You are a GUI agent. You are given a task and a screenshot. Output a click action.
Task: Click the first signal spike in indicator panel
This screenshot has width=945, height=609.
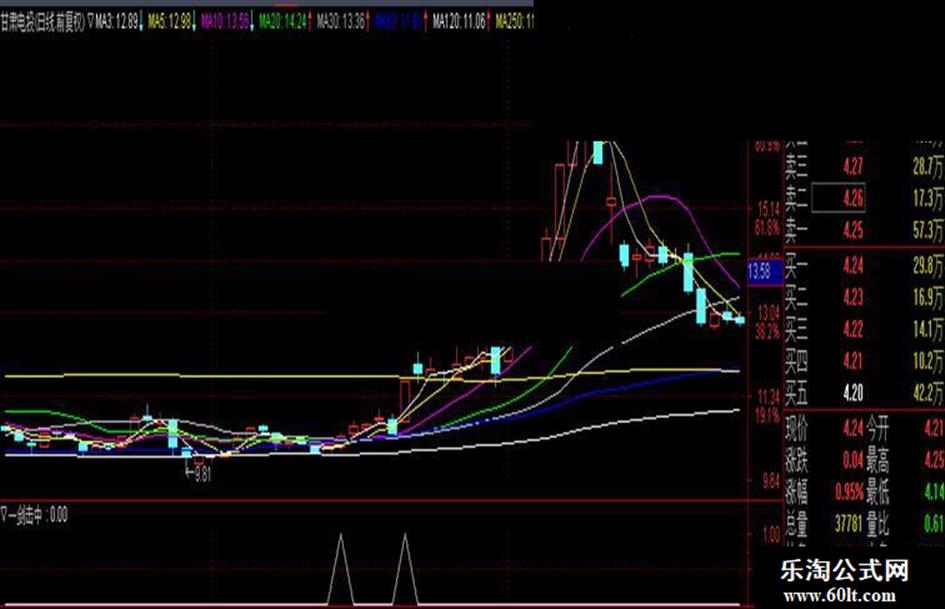[x=341, y=569]
